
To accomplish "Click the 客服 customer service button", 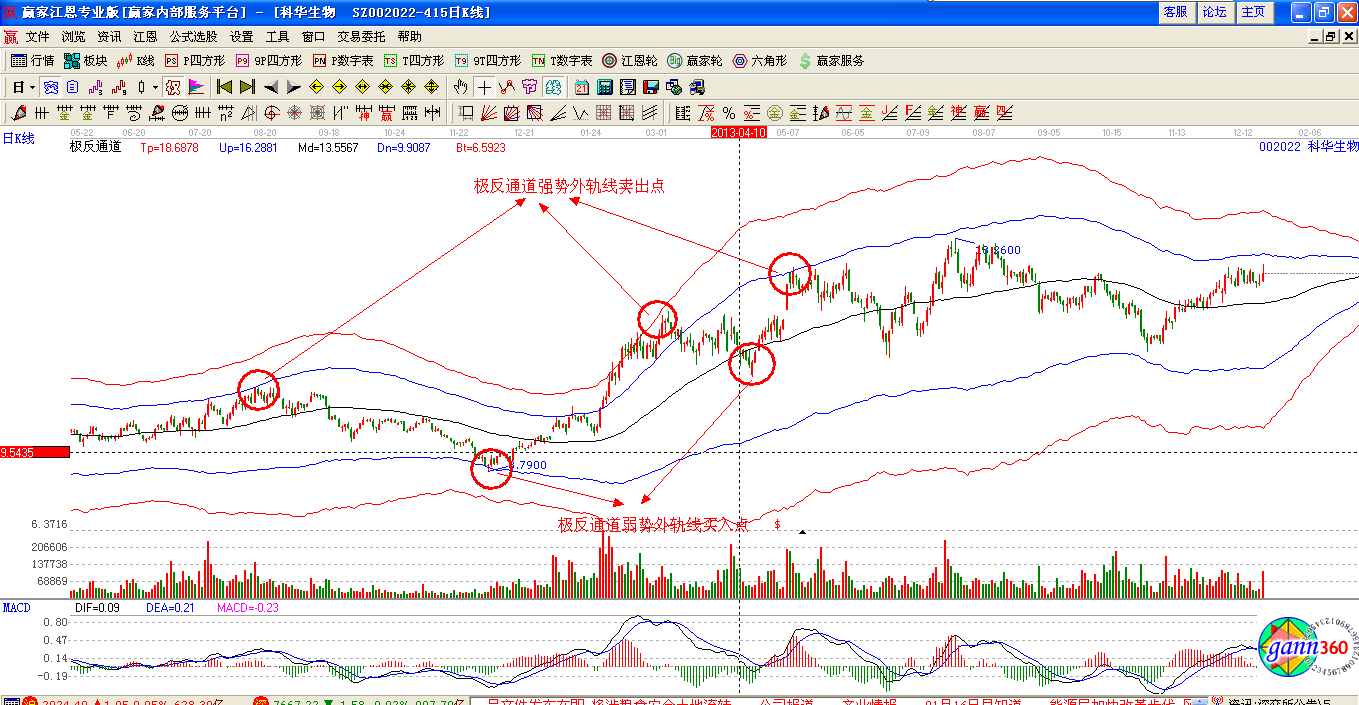I will [x=1175, y=12].
